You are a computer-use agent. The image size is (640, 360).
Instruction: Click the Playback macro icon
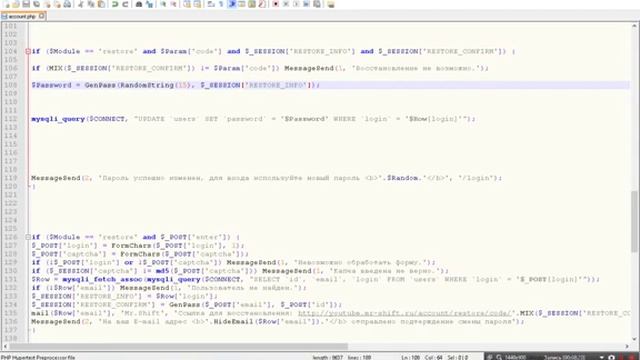point(295,4)
